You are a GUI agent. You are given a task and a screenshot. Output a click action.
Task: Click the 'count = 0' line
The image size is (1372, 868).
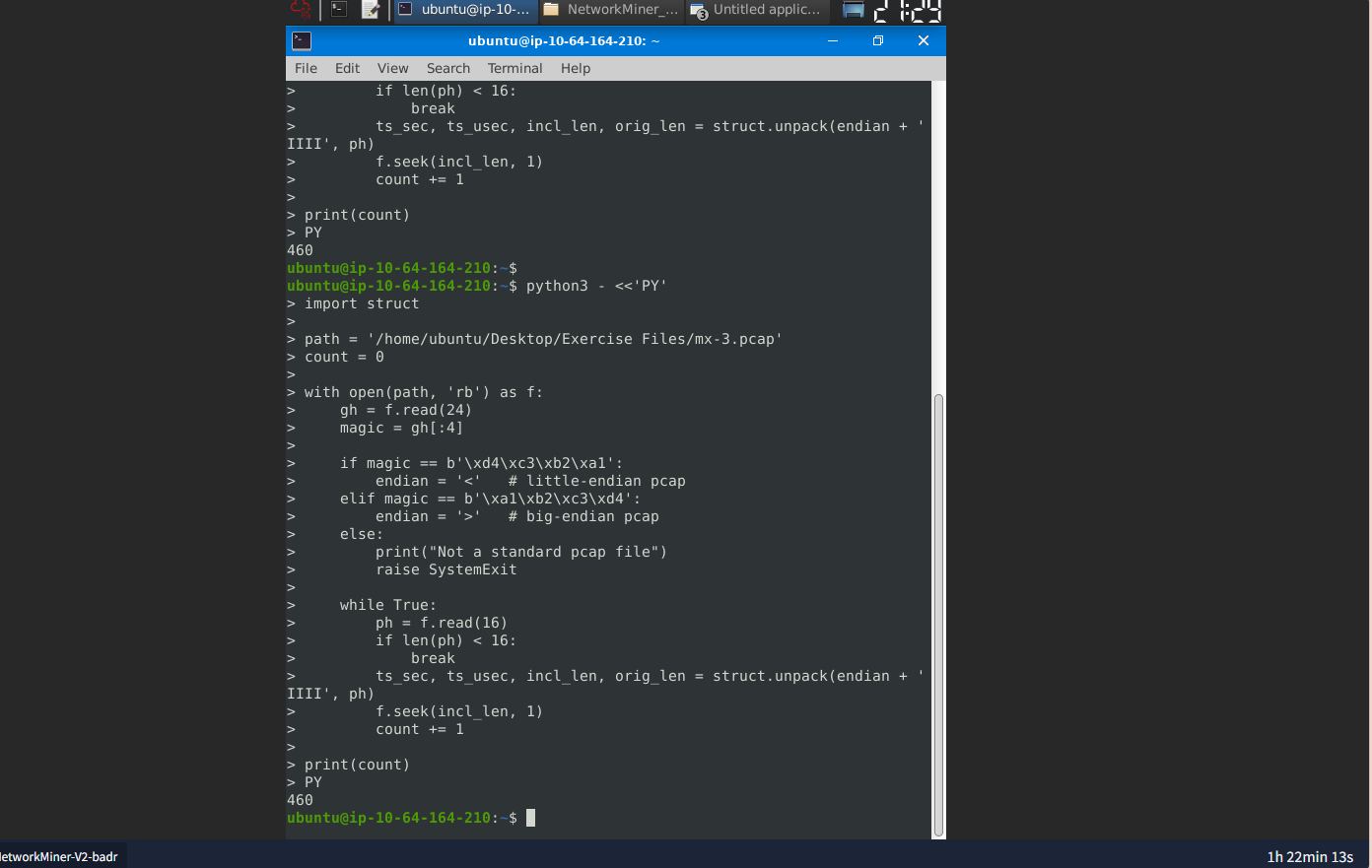pyautogui.click(x=344, y=357)
